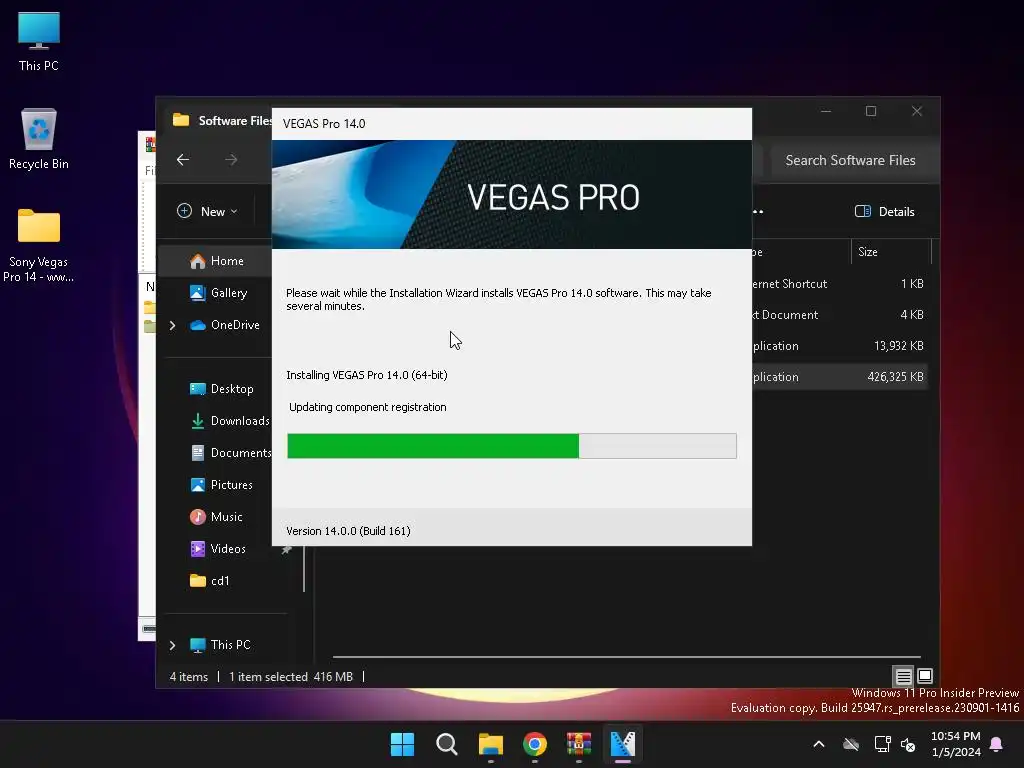
Task: Switch explorer to large thumbnails view
Action: coord(925,676)
